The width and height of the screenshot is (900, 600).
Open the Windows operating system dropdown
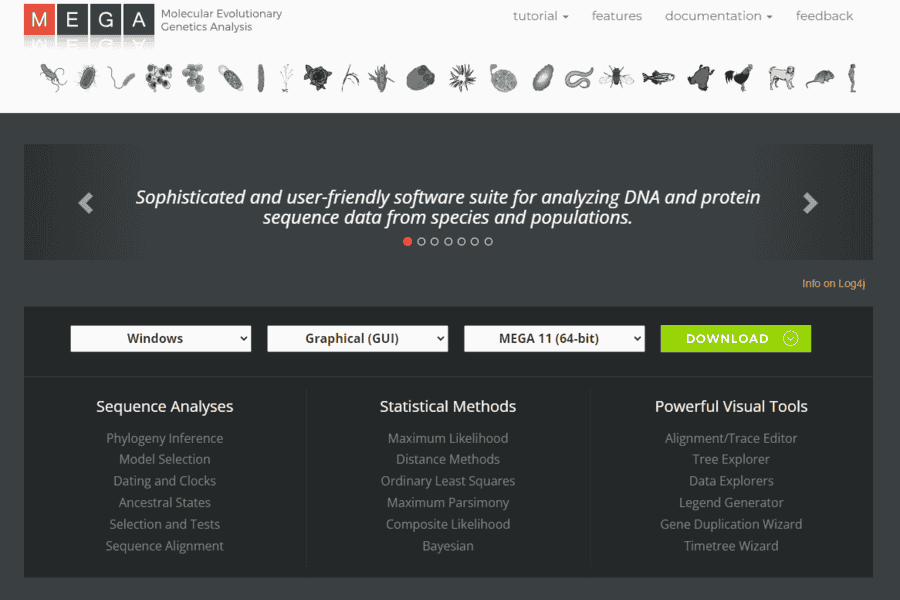pos(160,339)
